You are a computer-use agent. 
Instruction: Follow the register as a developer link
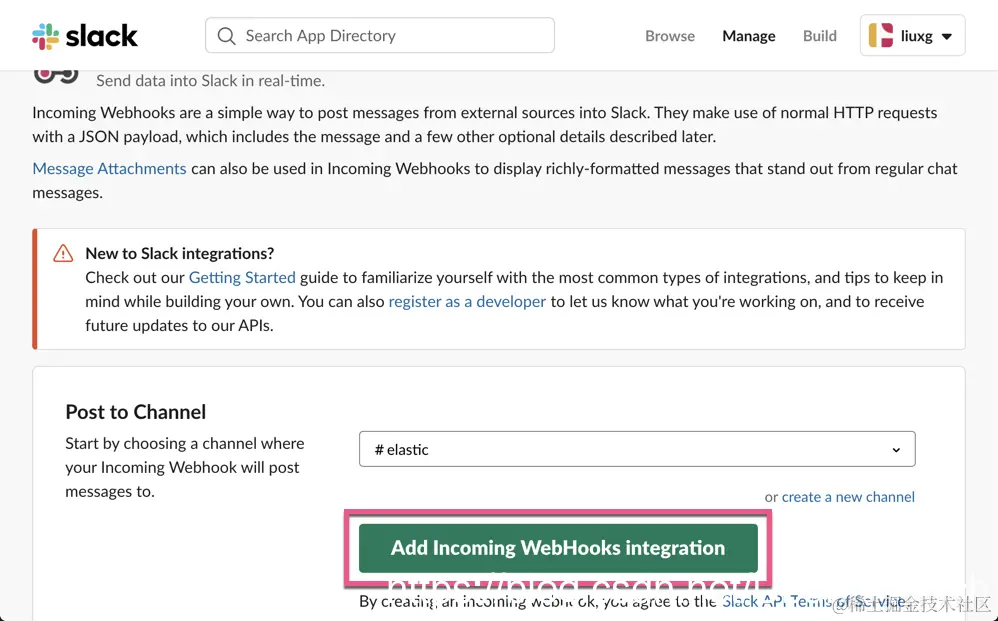click(x=467, y=302)
